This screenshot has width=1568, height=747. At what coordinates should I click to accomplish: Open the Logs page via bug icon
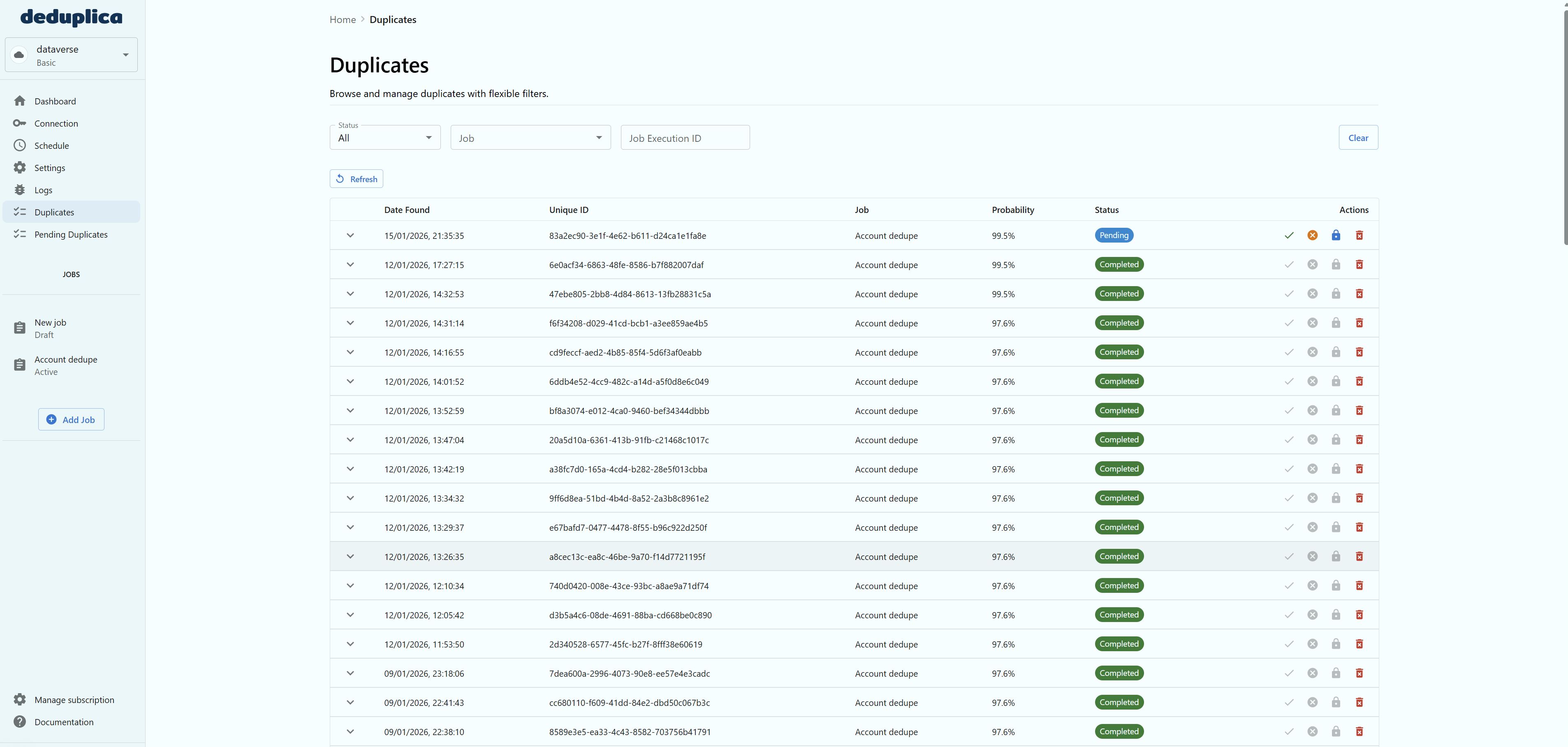click(x=20, y=190)
